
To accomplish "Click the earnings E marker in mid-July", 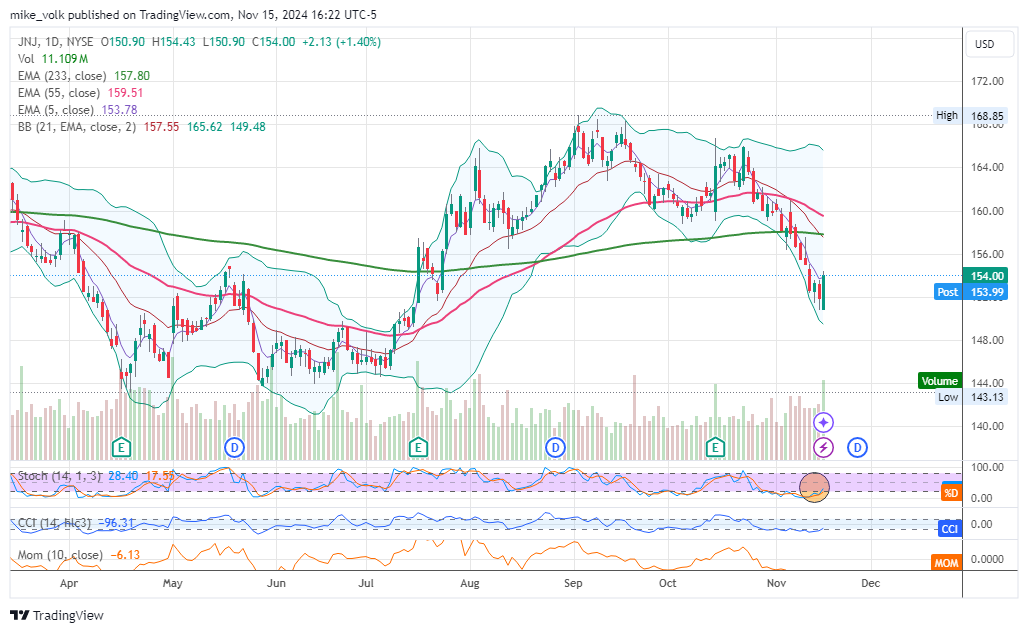I will [x=418, y=448].
